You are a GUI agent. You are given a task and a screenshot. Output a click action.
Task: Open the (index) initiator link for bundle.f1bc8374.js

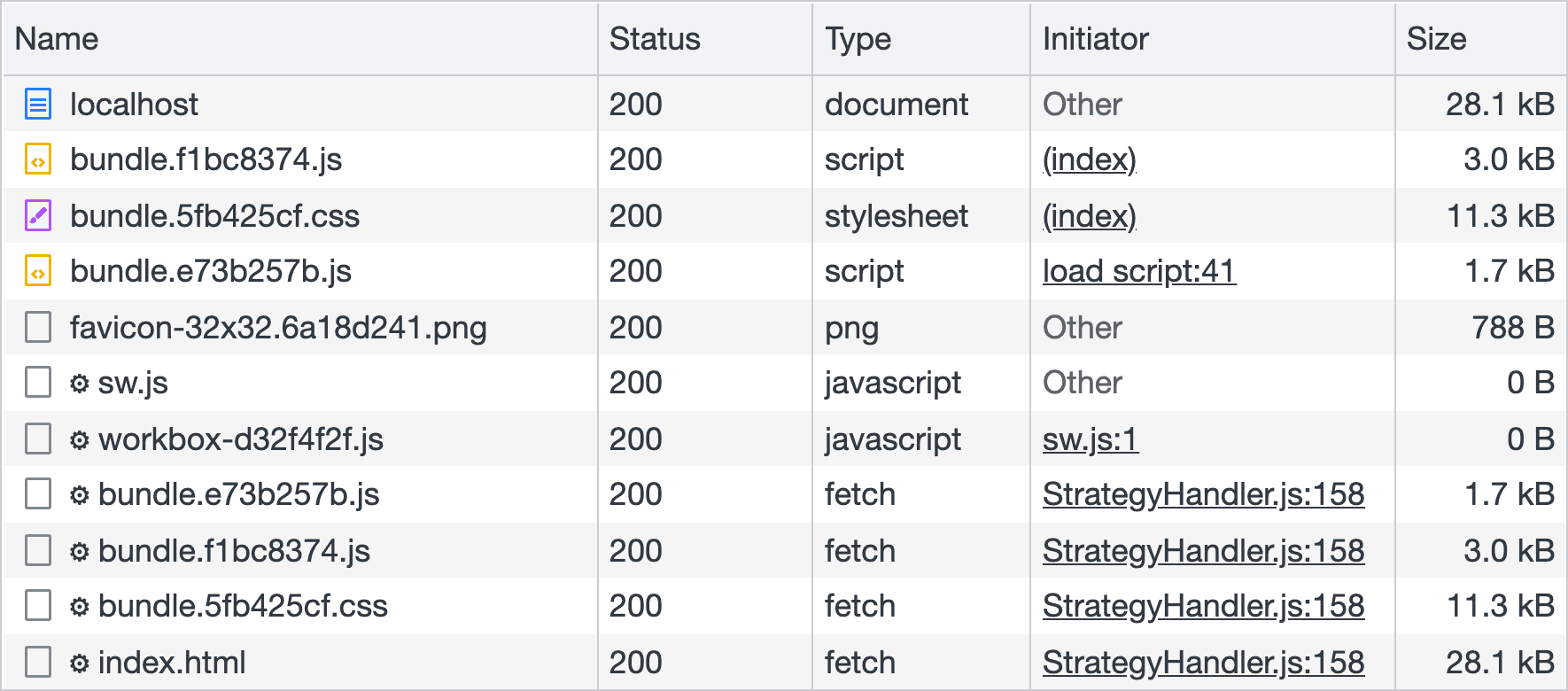1089,159
